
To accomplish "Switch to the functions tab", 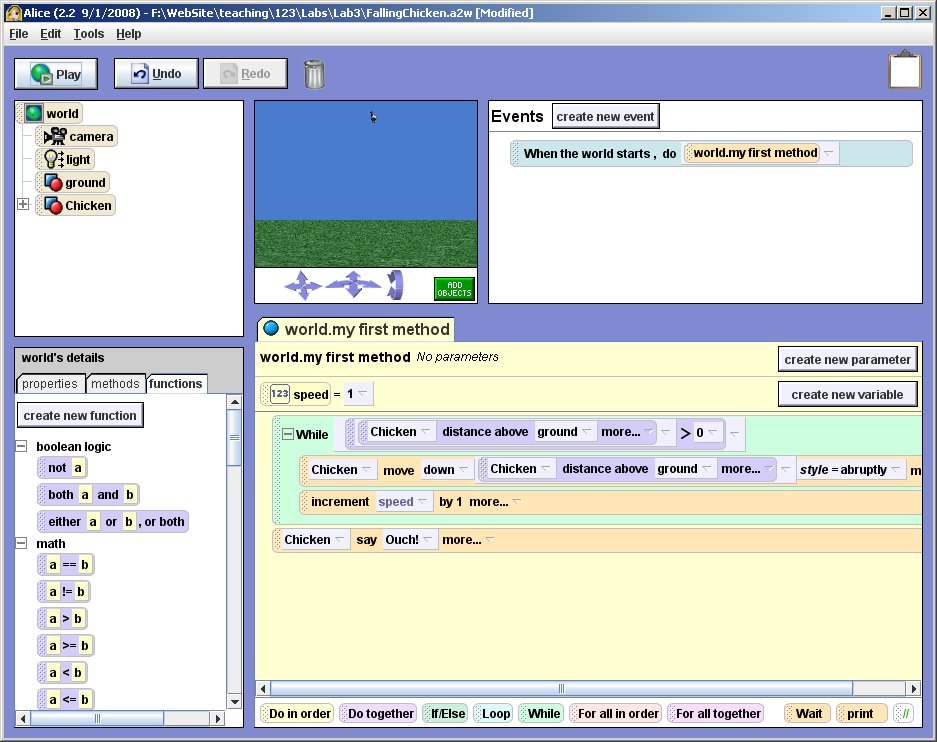I will 176,384.
